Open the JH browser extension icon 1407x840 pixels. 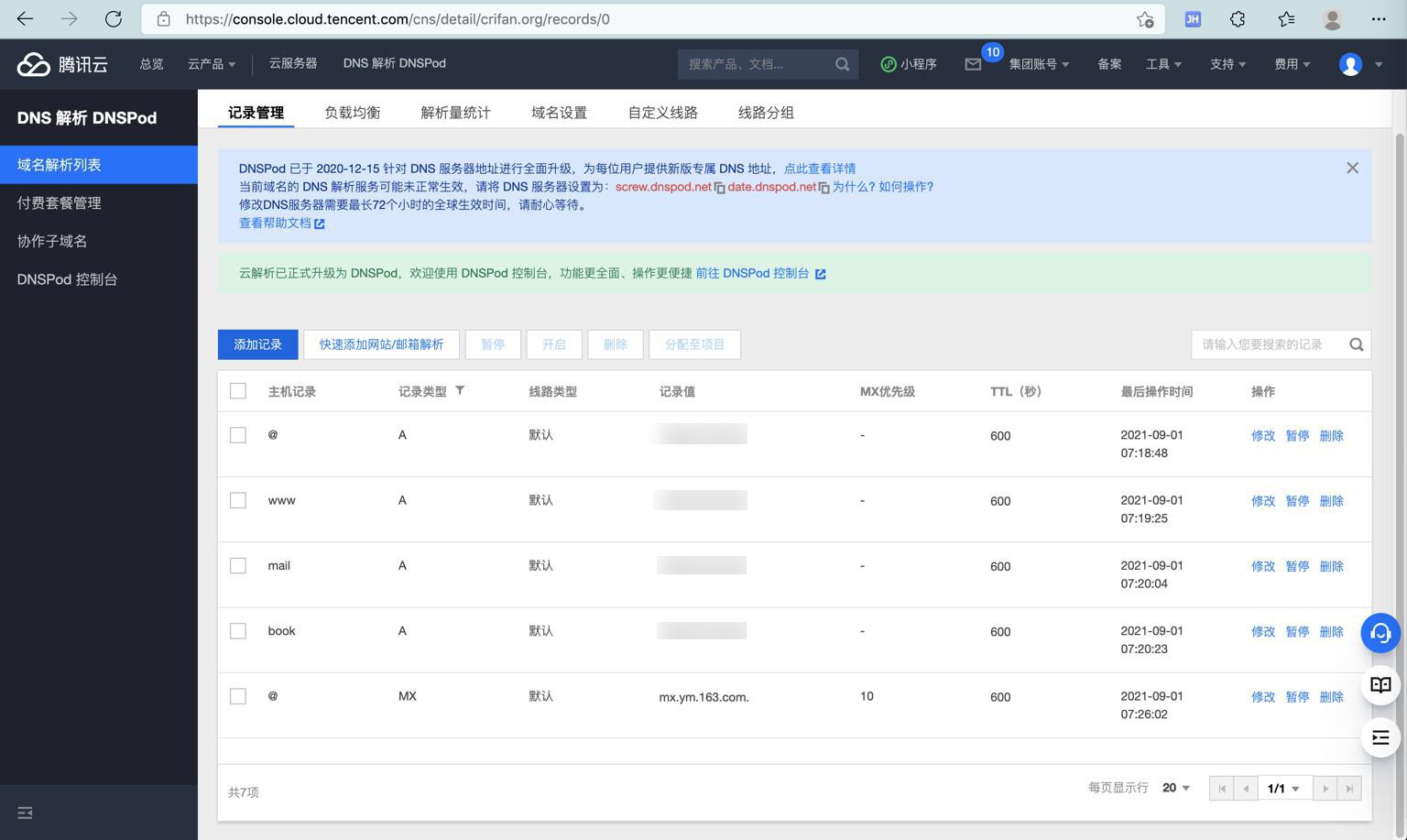click(1193, 19)
